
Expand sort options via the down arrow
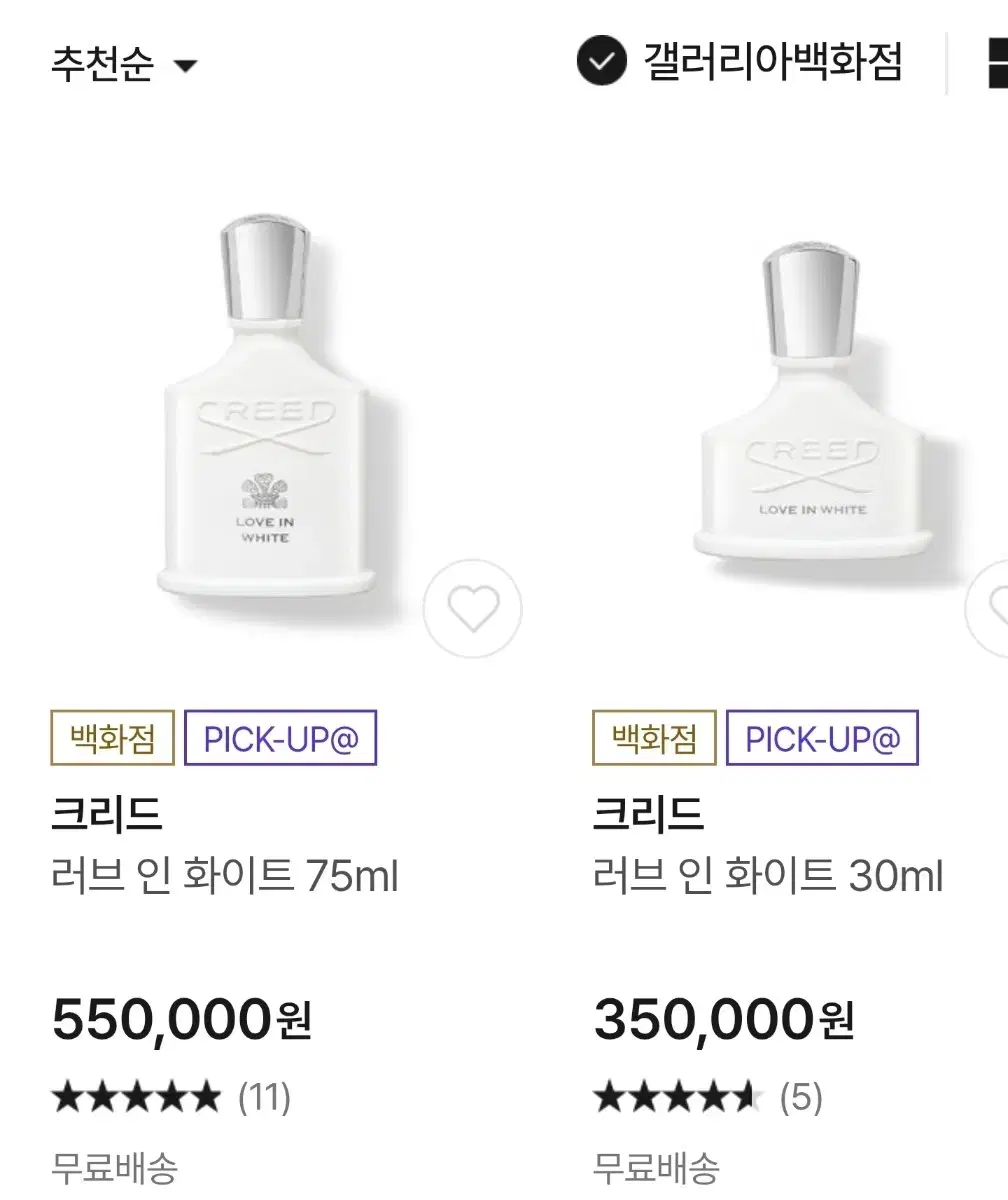pyautogui.click(x=186, y=67)
